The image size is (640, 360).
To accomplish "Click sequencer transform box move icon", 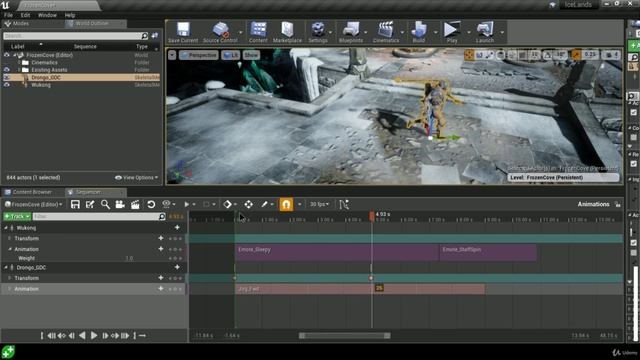I will [x=249, y=204].
